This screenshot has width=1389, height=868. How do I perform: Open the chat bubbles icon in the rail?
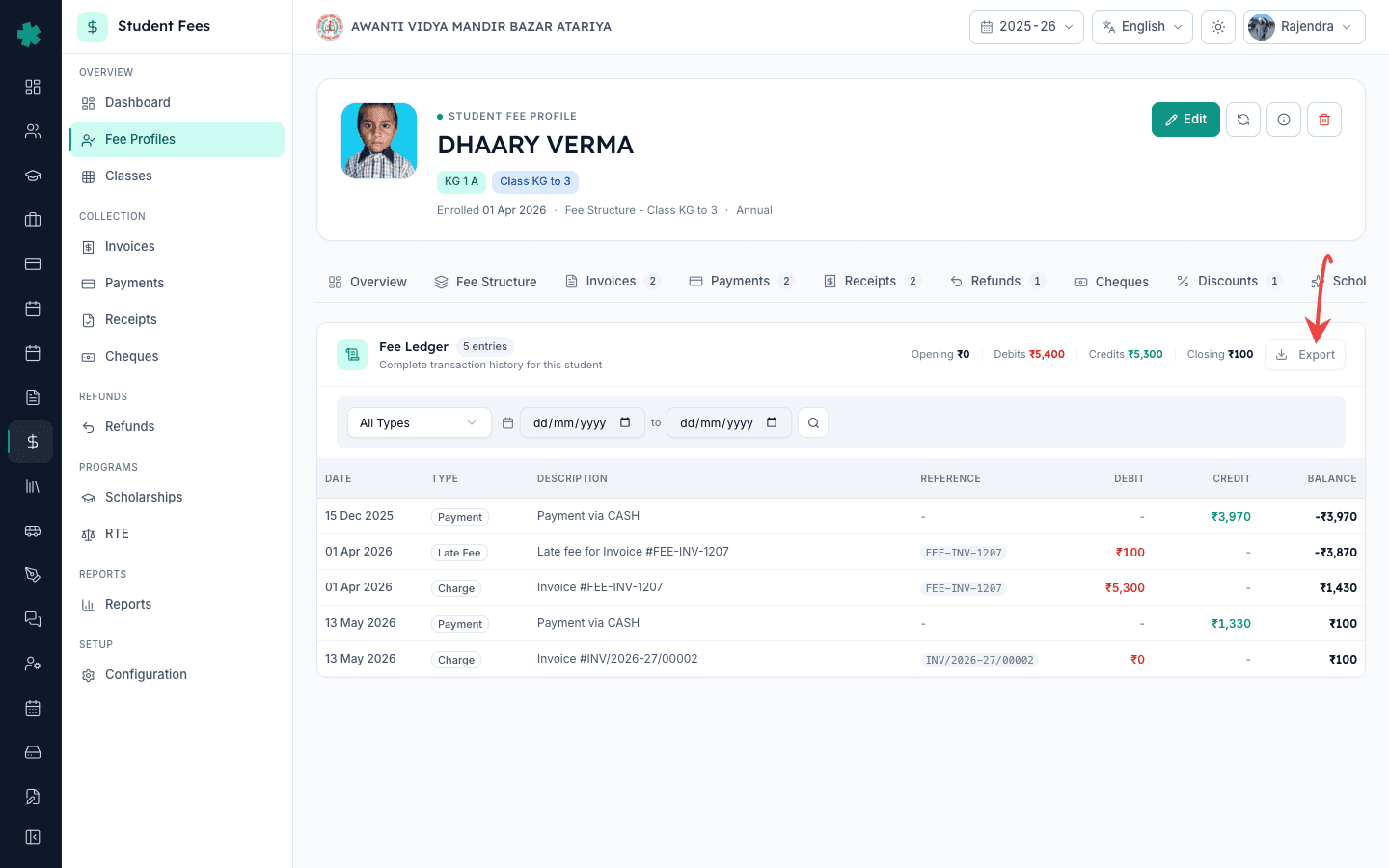pyautogui.click(x=33, y=619)
